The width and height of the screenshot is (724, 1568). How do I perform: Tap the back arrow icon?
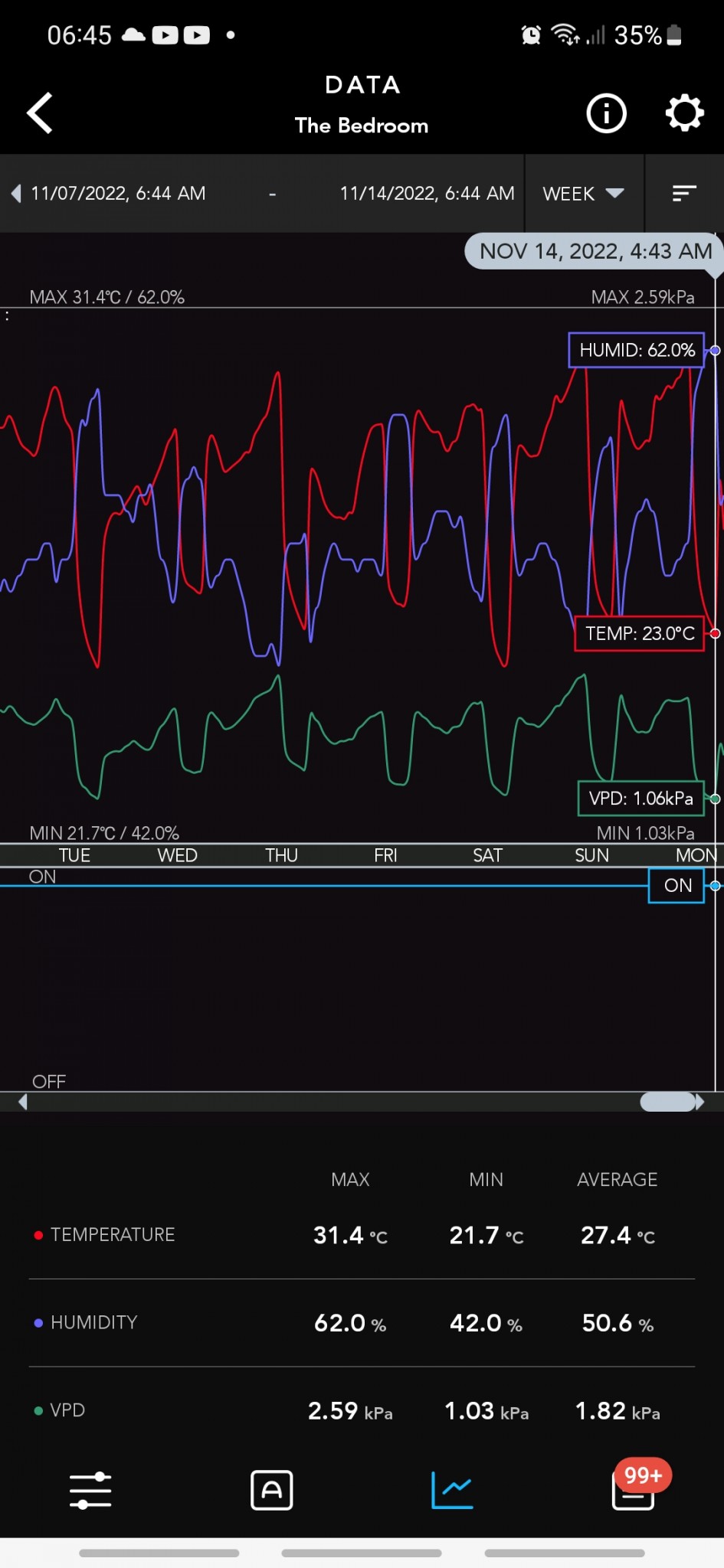click(40, 113)
